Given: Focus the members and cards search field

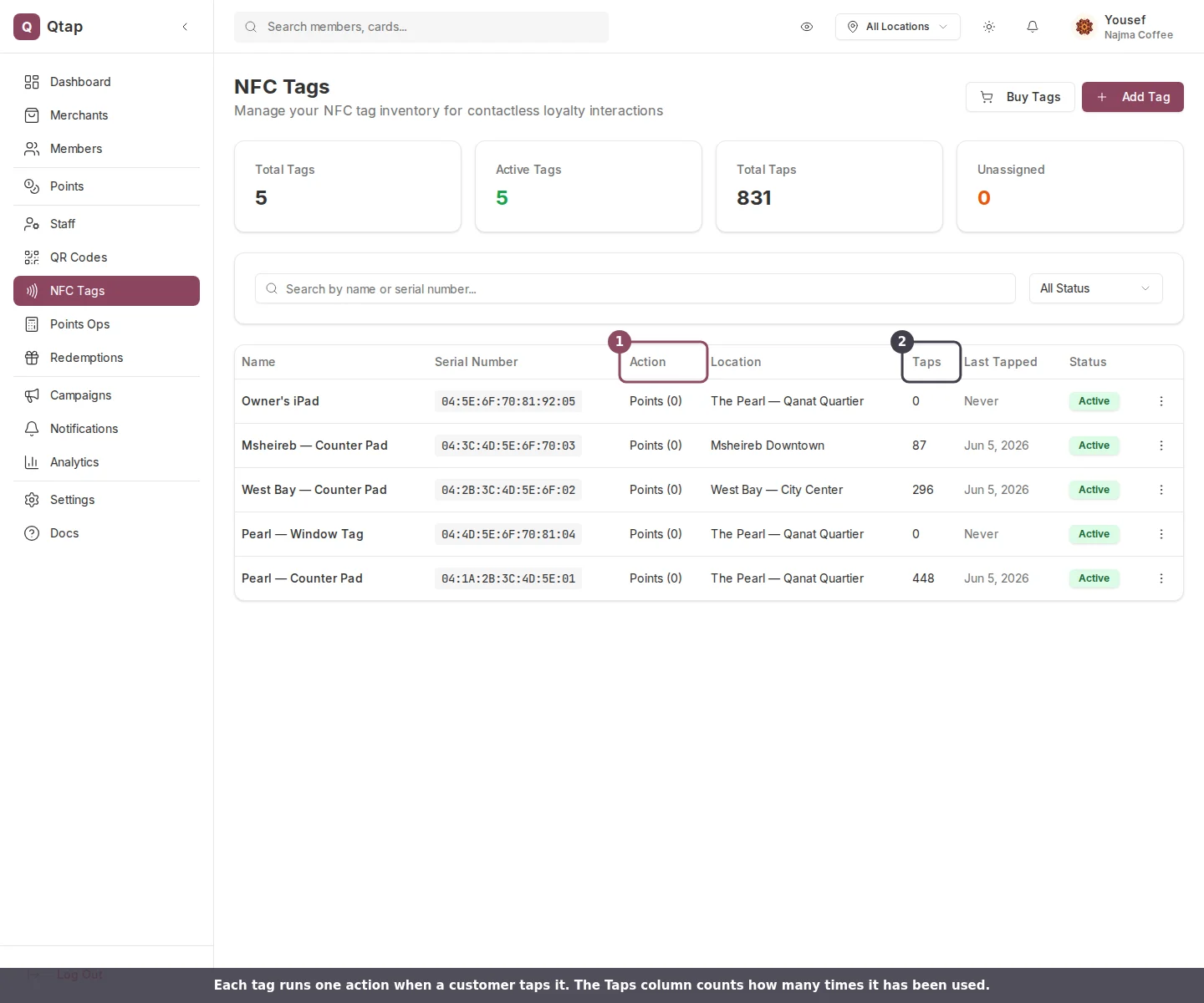Looking at the screenshot, I should click(x=421, y=27).
